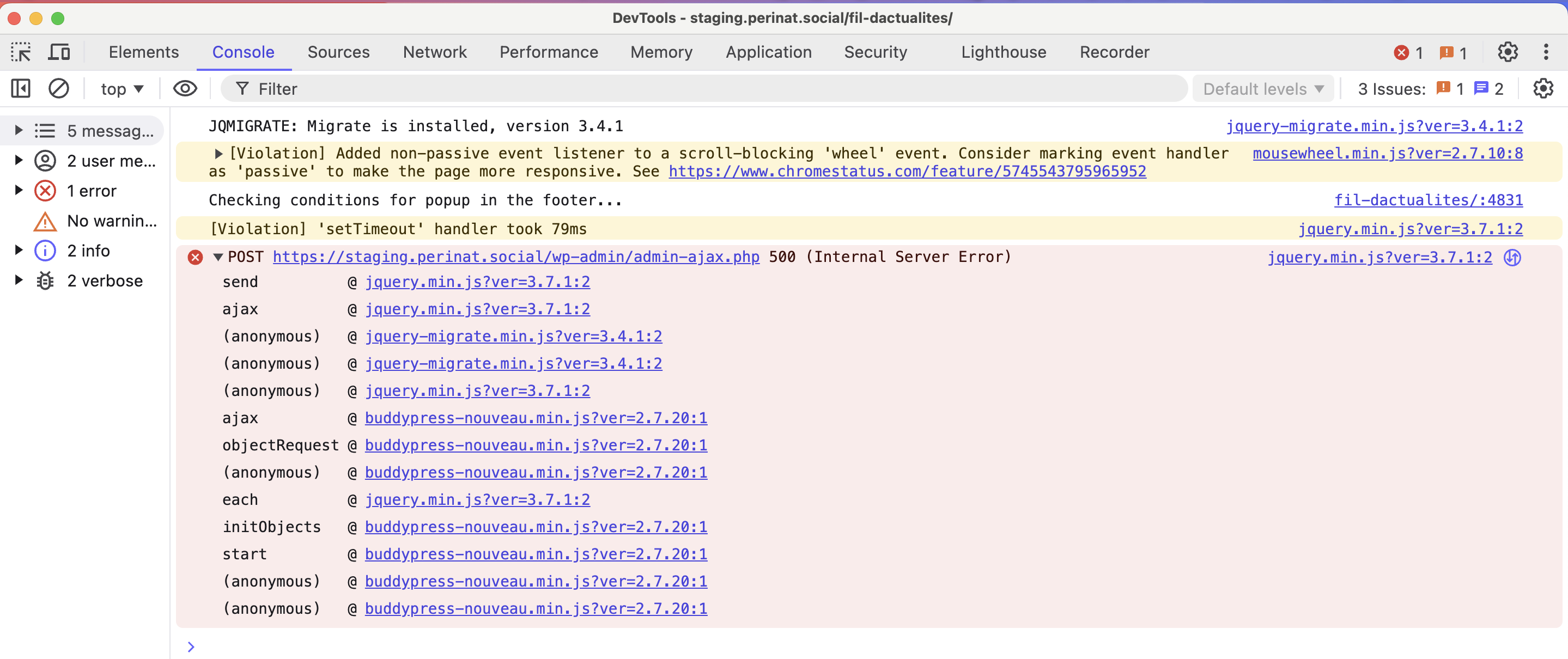1568x659 pixels.
Task: Select the Console tab
Action: coord(243,52)
